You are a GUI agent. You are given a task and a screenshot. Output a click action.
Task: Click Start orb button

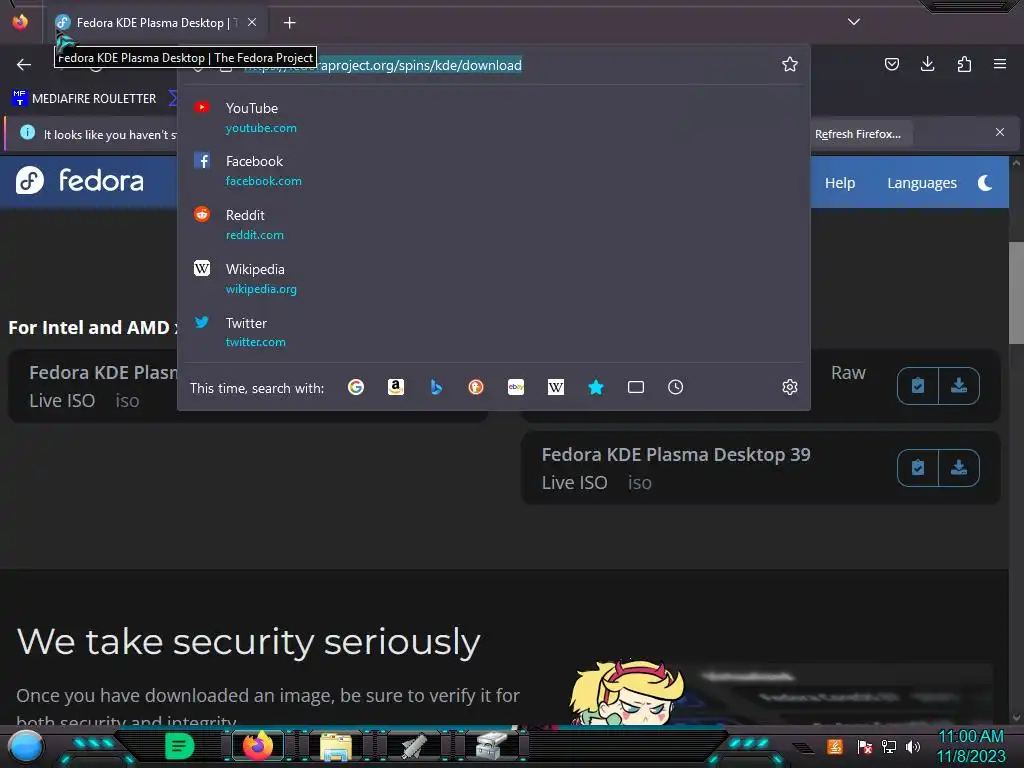click(x=26, y=747)
